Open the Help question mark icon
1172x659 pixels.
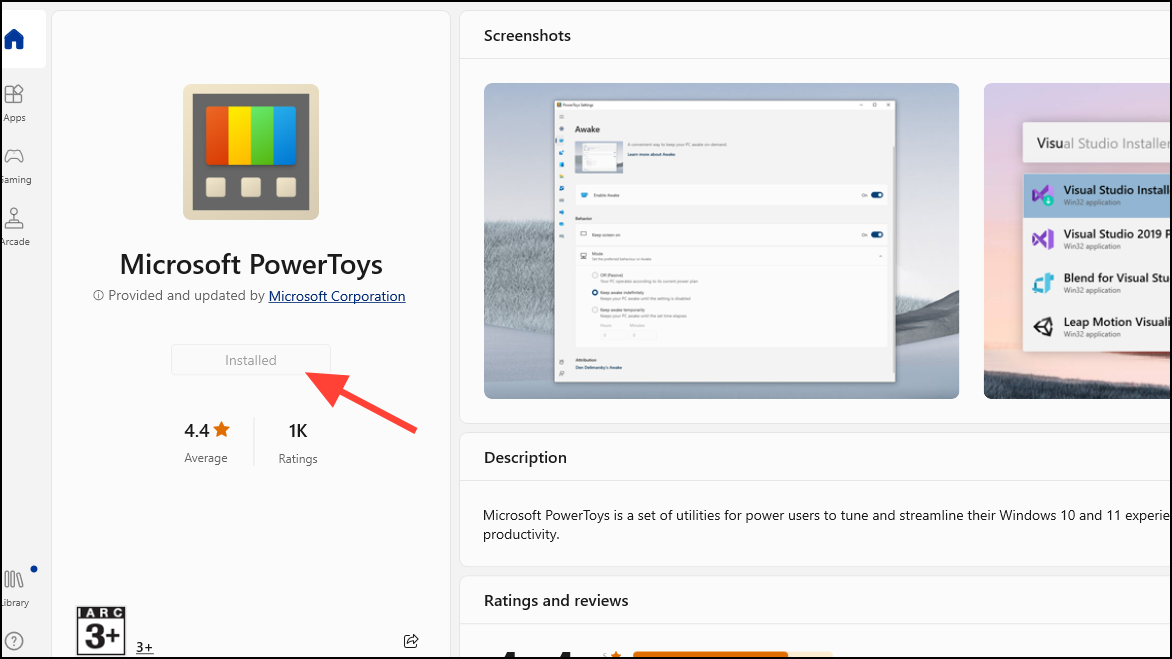point(14,640)
